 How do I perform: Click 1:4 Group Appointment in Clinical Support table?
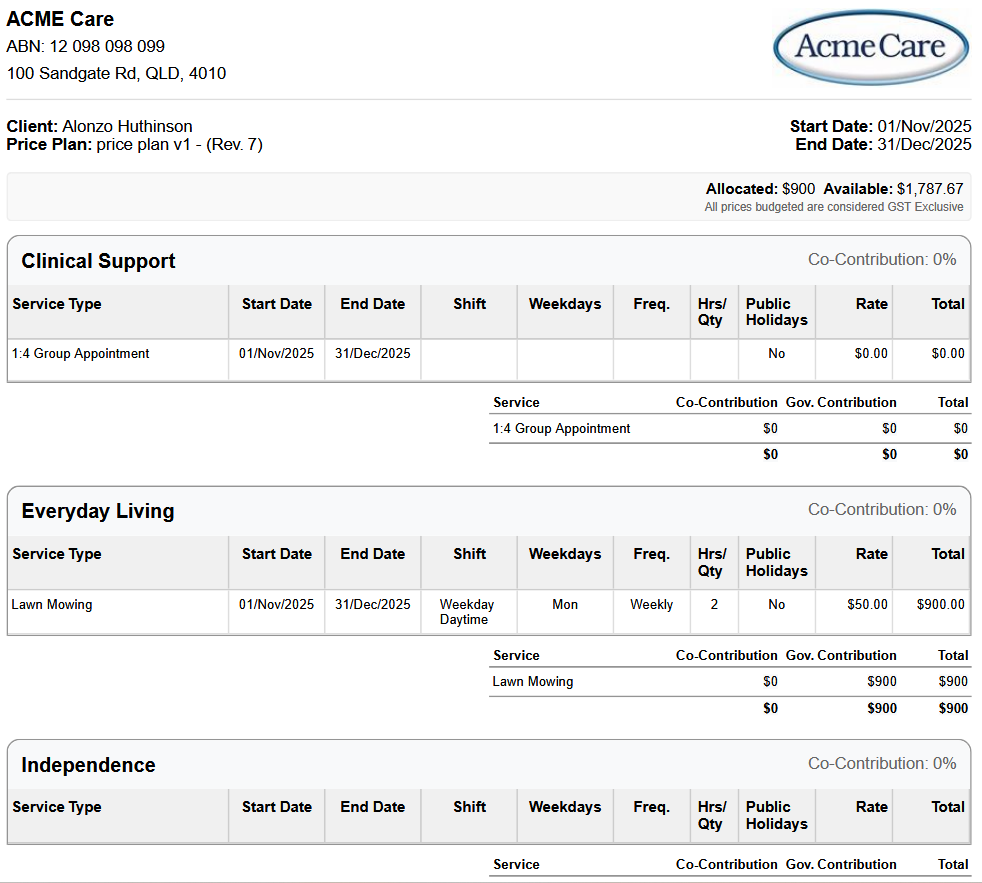[81, 353]
